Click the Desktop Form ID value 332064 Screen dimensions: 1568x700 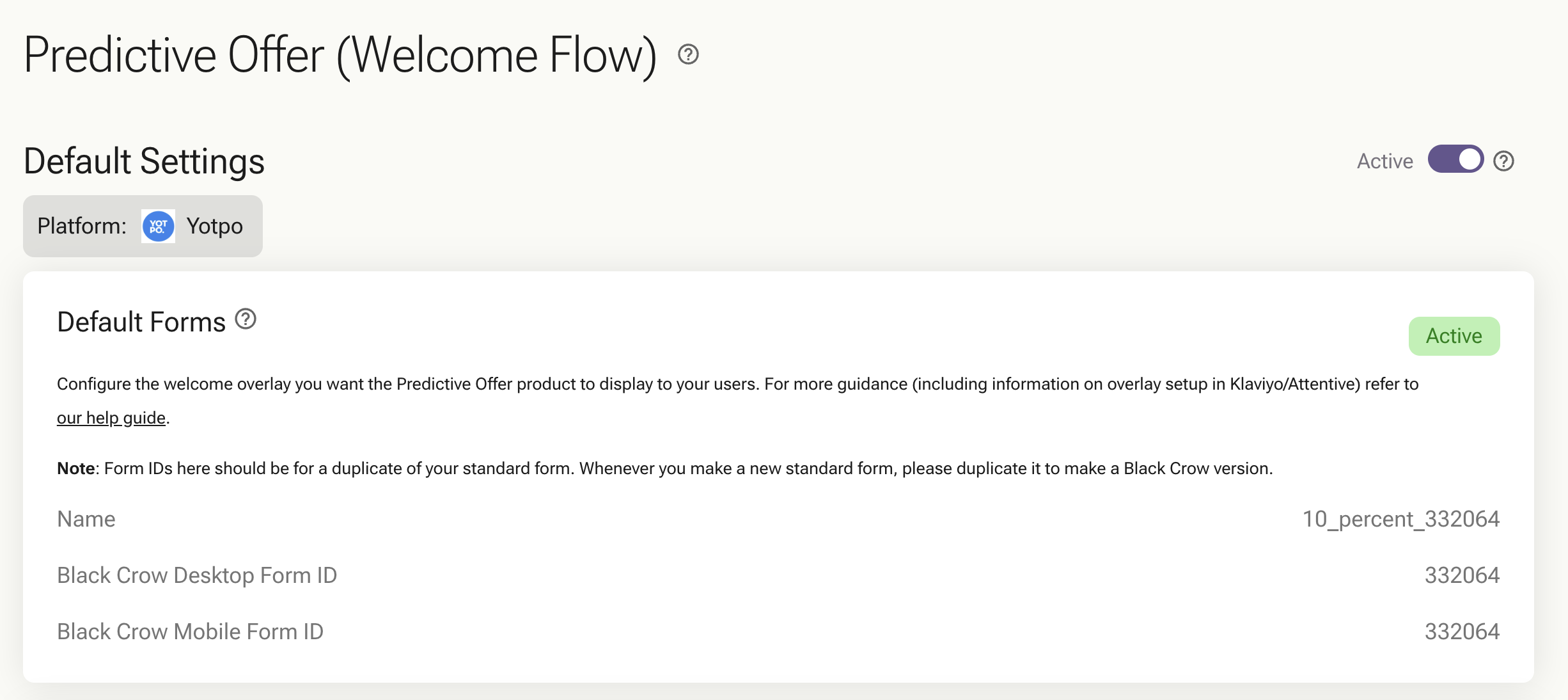coord(1462,575)
